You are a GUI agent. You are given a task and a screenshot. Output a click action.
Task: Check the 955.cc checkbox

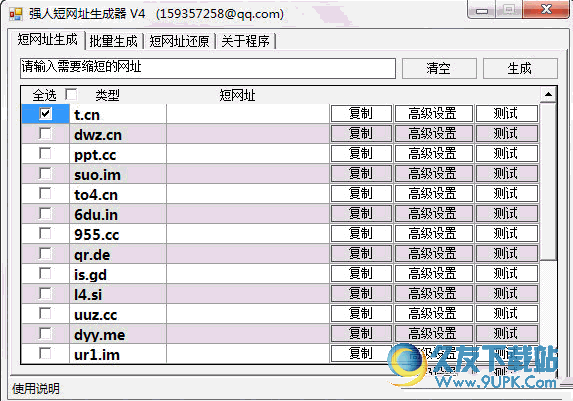(x=45, y=233)
